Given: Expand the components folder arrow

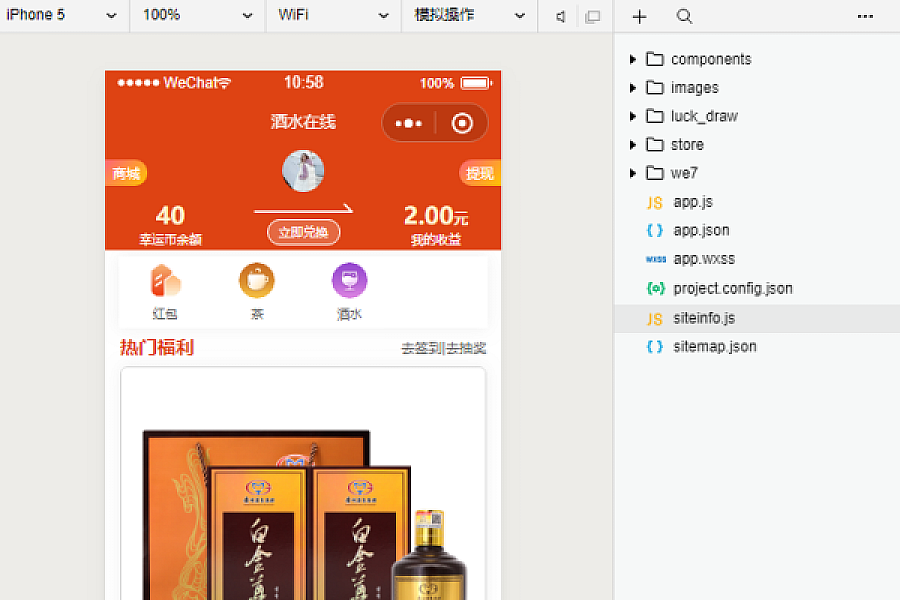Looking at the screenshot, I should click(x=633, y=59).
